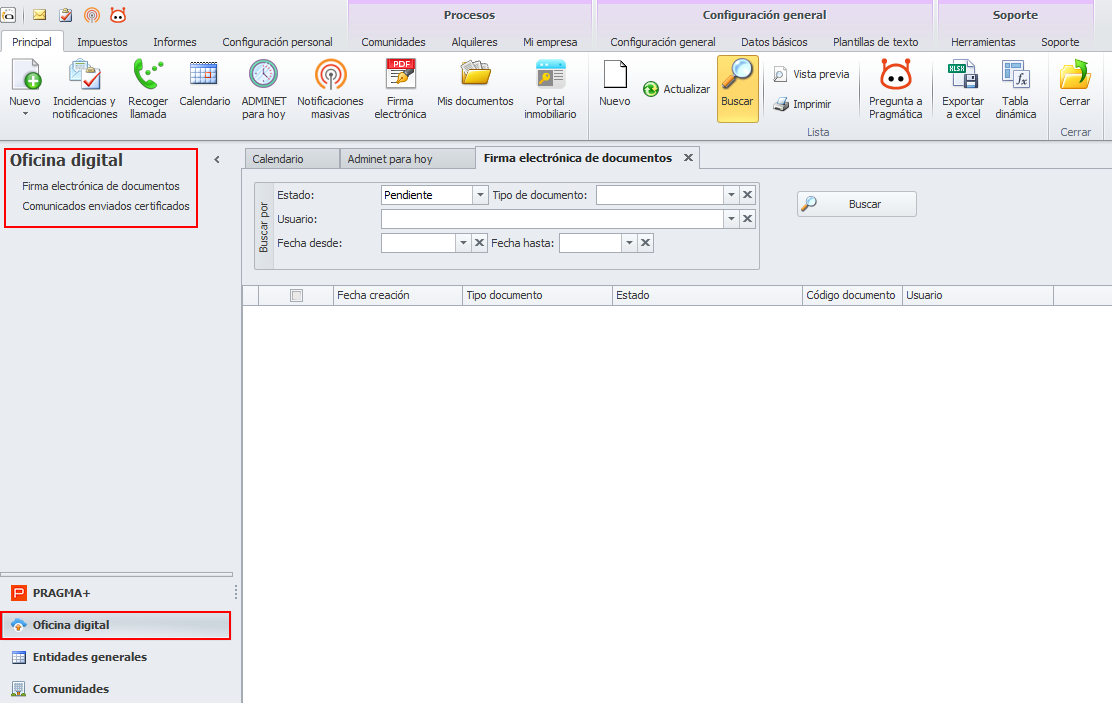This screenshot has height=703, width=1112.
Task: Open the Herramientas ribbon tab
Action: (983, 42)
